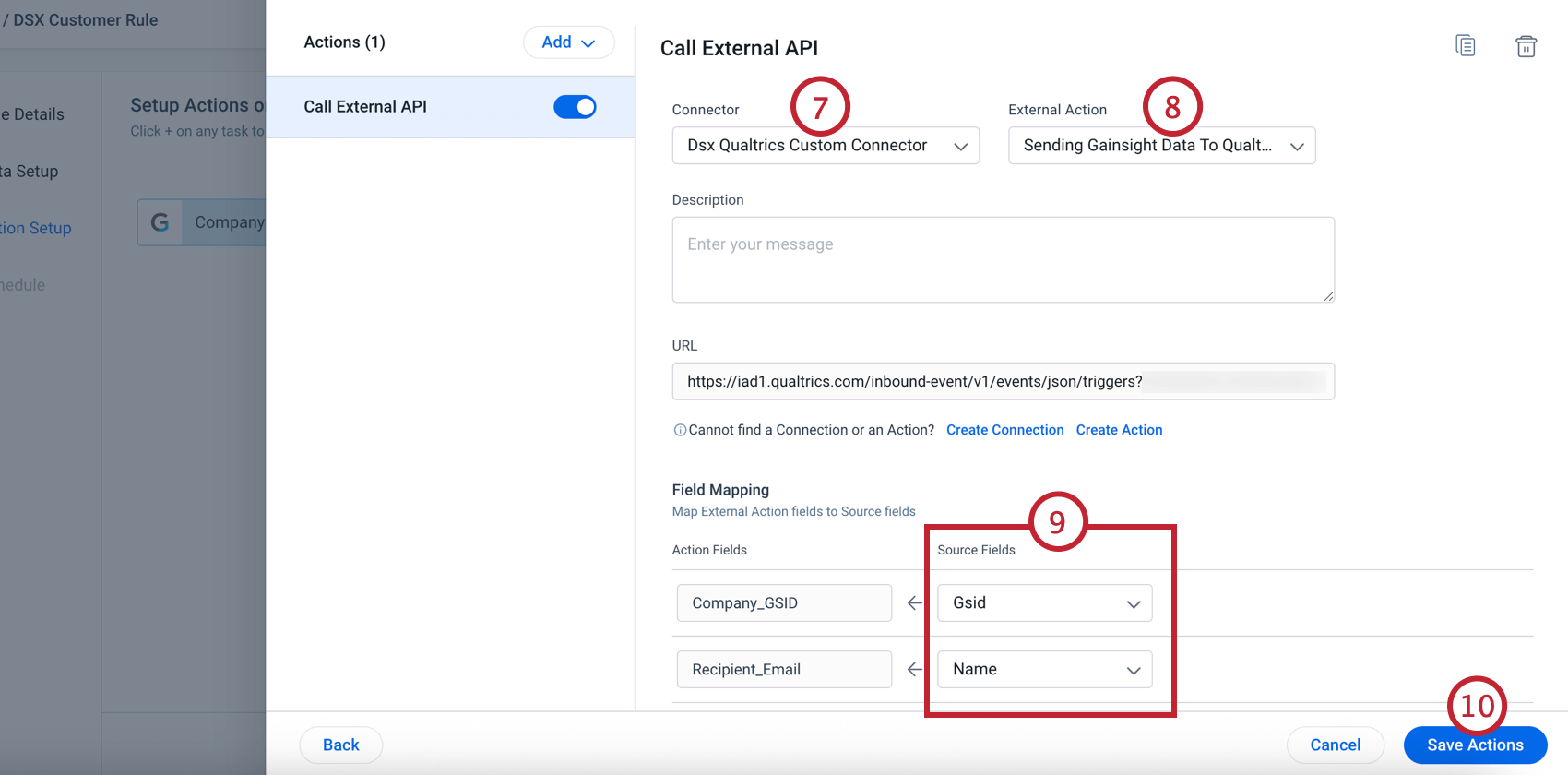Toggle the Call External API switch
1568x775 pixels.
point(575,107)
